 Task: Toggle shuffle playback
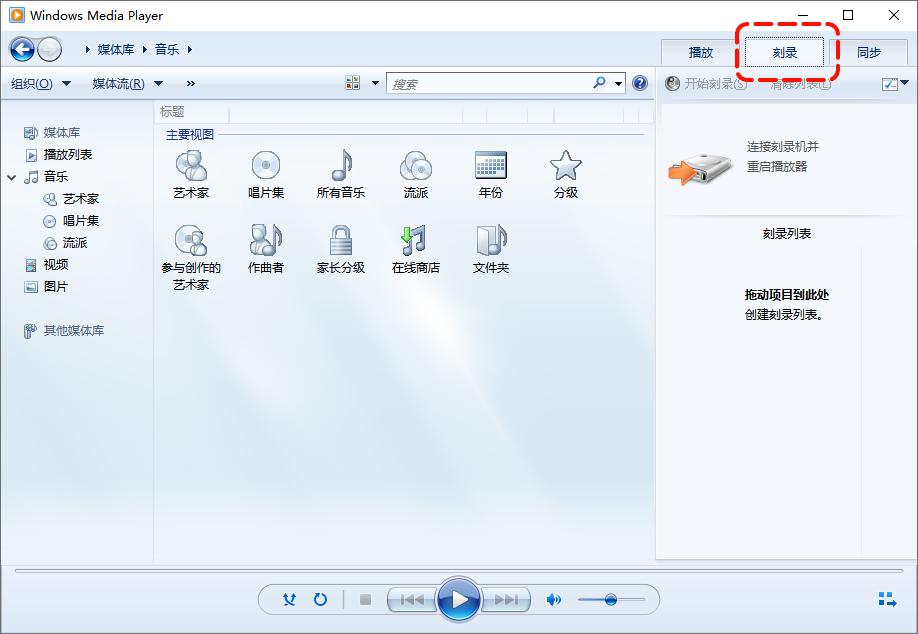(289, 599)
